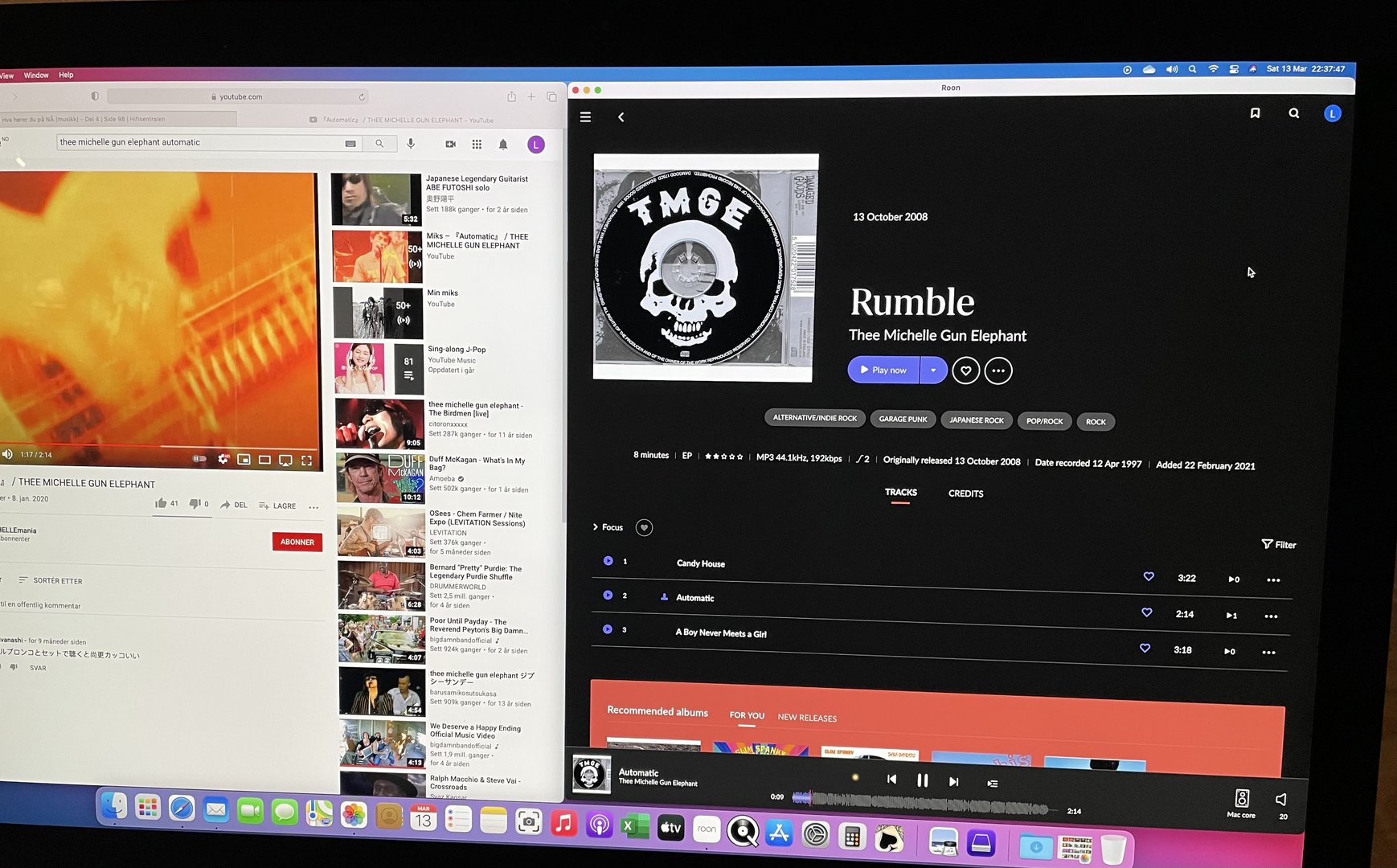Viewport: 1397px width, 868px height.
Task: Open YouTube create video camera icon
Action: coord(450,144)
